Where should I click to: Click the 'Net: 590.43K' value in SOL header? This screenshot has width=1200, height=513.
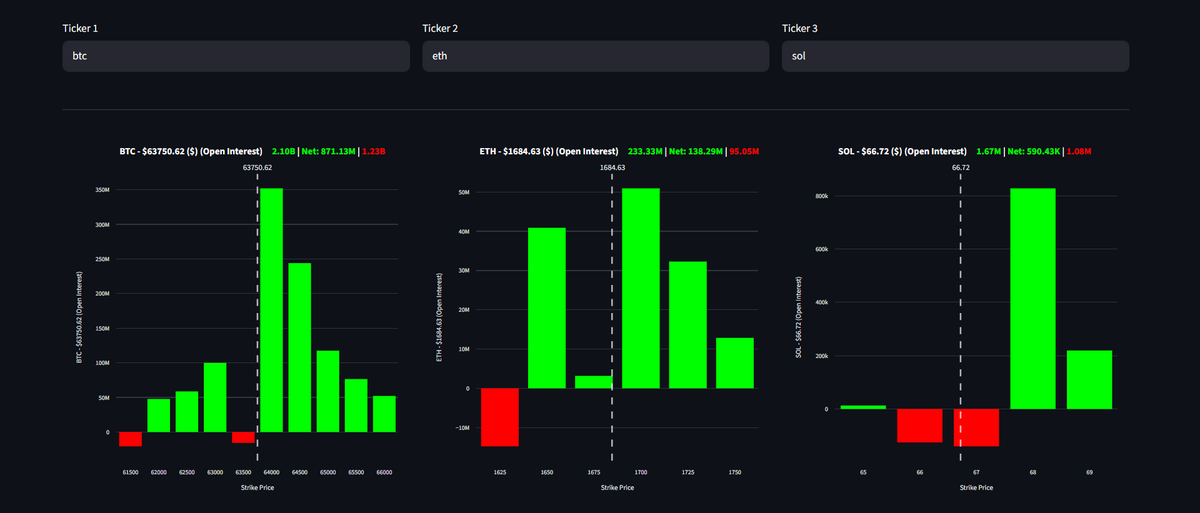[1035, 151]
